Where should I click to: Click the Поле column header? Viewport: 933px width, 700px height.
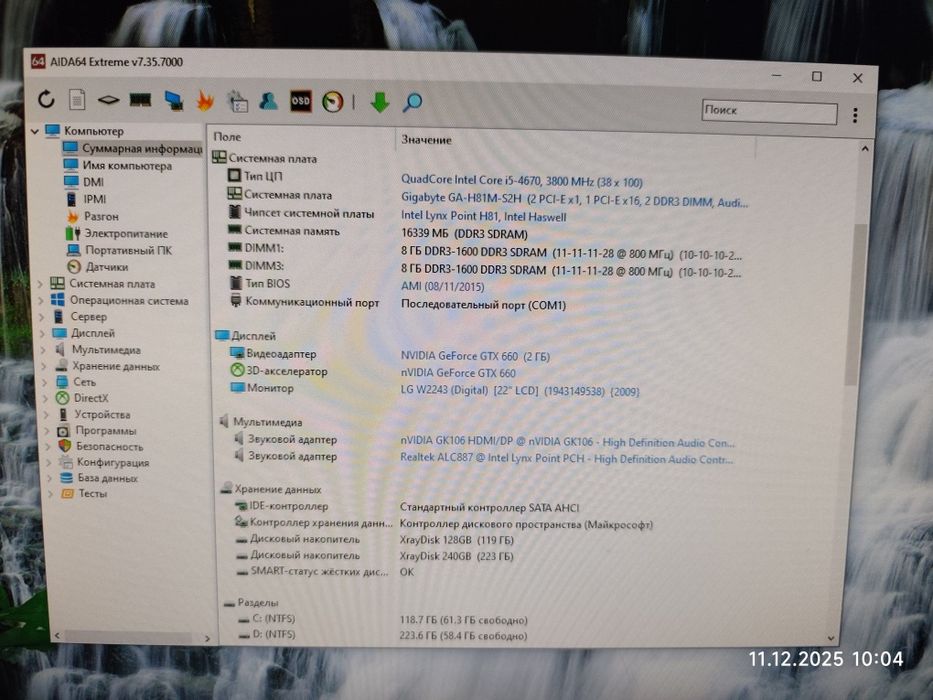click(227, 137)
